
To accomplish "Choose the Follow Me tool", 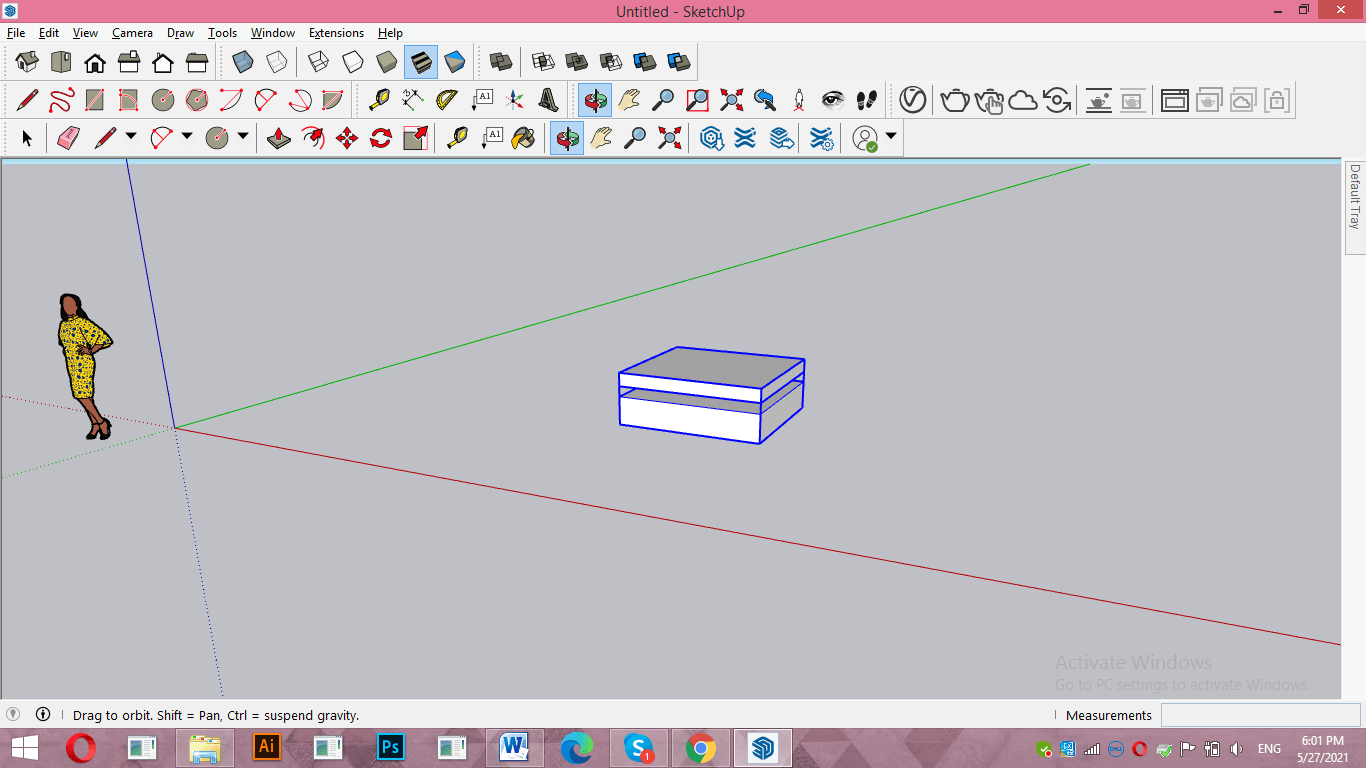I will click(313, 138).
